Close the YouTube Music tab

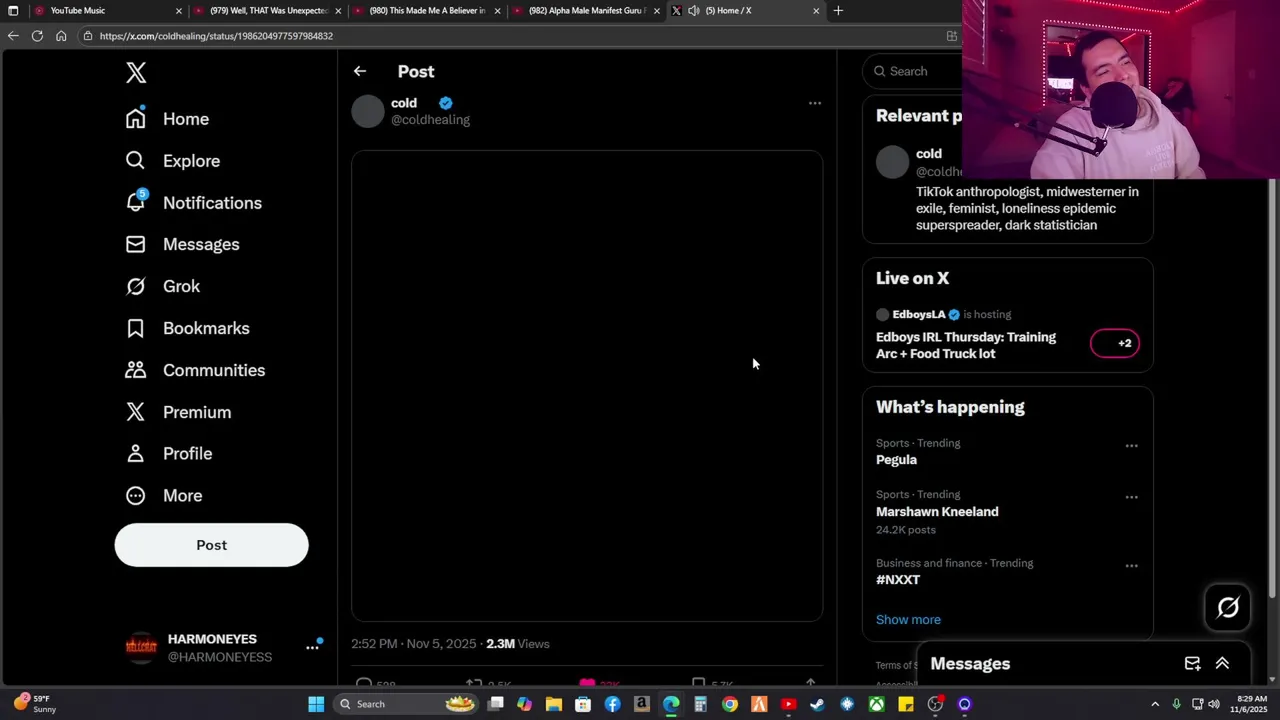pyautogui.click(x=179, y=11)
